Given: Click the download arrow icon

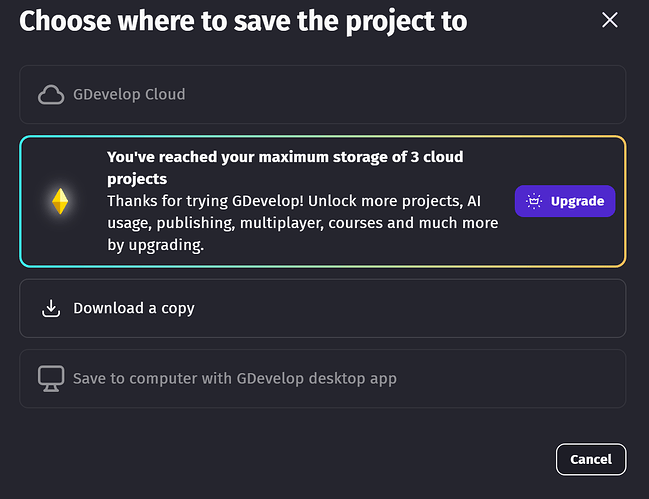Looking at the screenshot, I should coord(51,308).
